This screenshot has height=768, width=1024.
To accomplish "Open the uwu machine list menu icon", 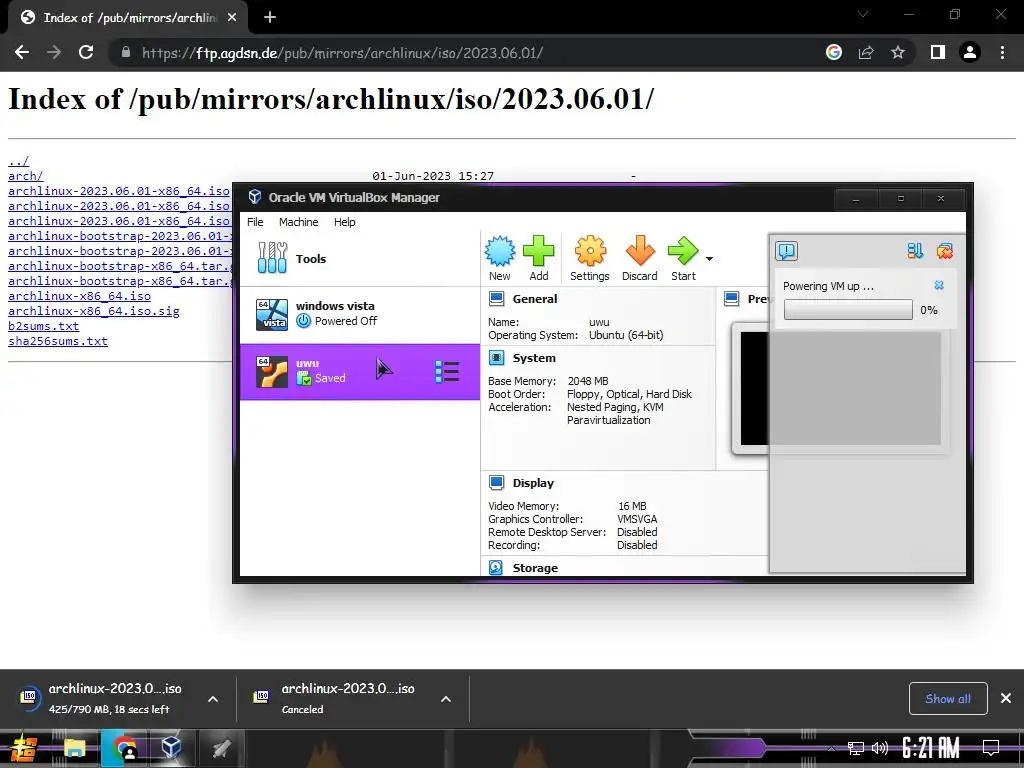I will (447, 372).
